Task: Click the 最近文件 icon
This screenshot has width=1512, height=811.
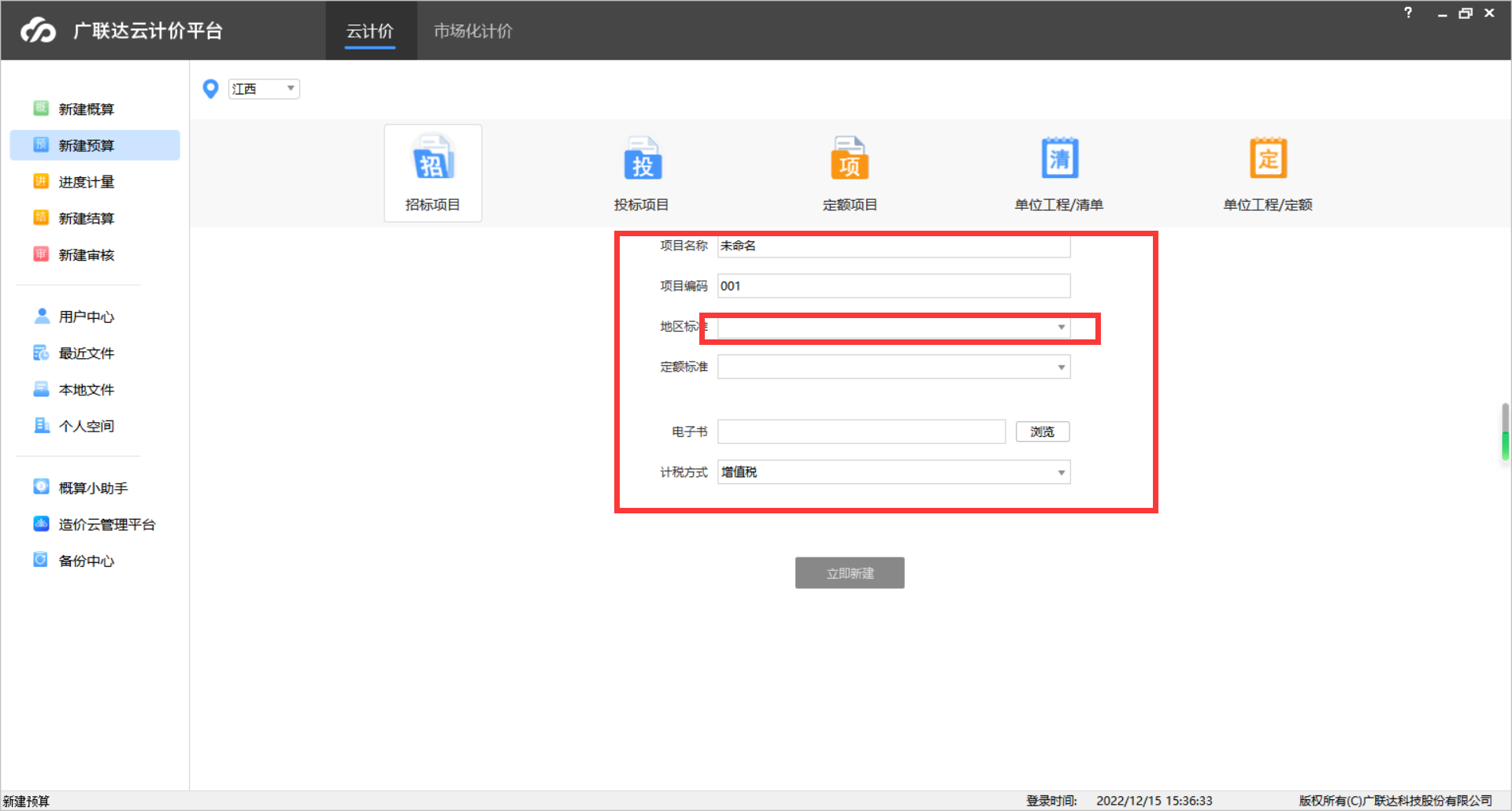Action: 41,353
